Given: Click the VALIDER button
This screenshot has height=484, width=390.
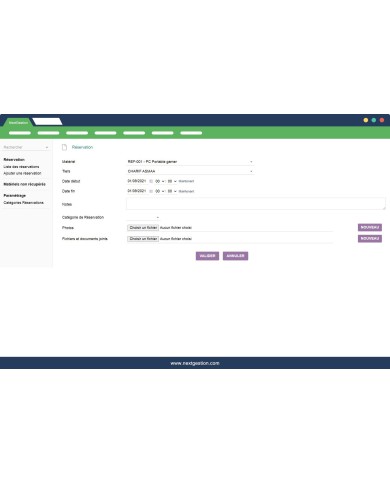Looking at the screenshot, I should tap(207, 256).
